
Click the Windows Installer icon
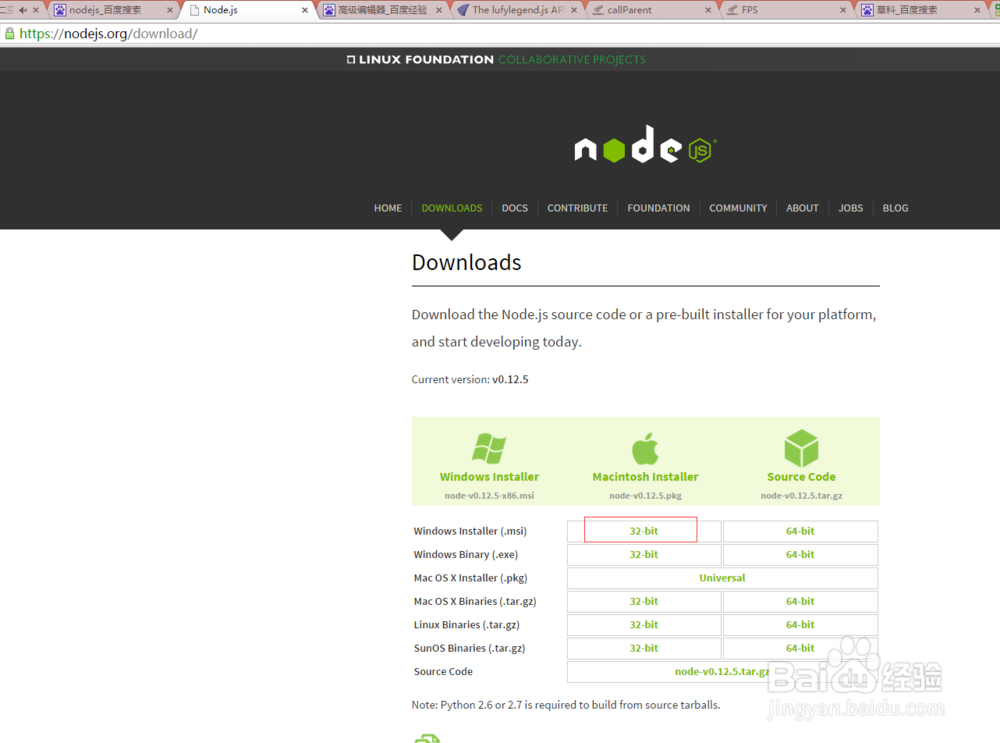click(x=489, y=448)
